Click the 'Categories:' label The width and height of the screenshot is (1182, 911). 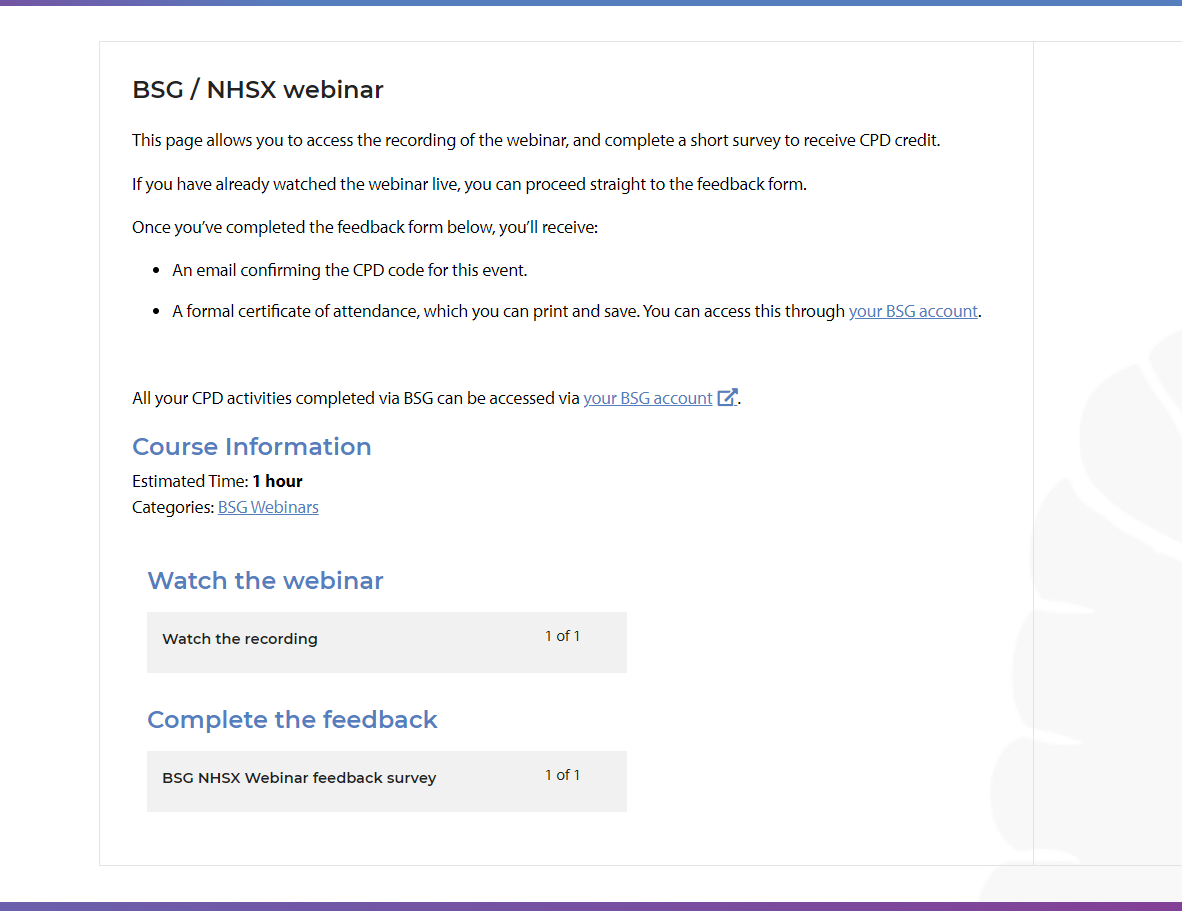[173, 507]
